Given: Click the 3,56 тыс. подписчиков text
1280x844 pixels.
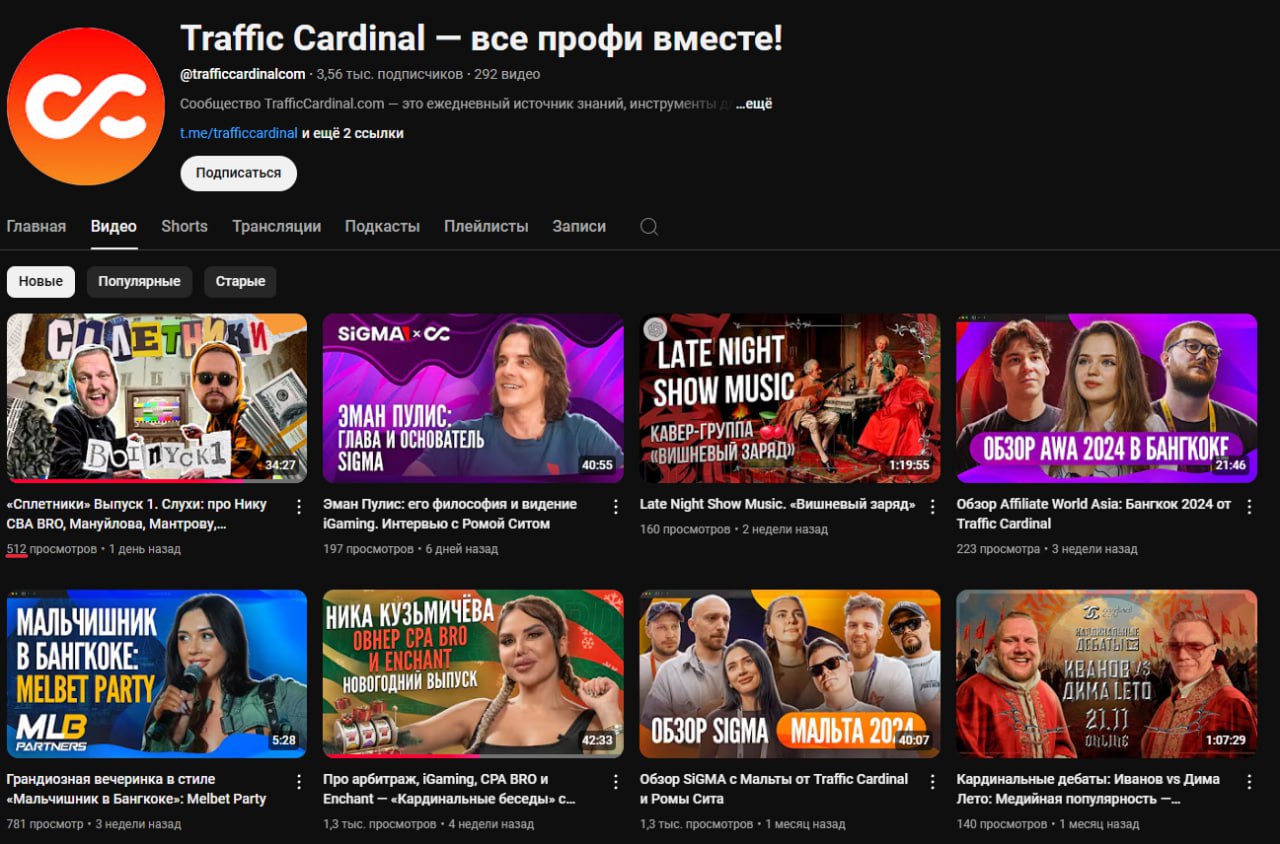Looking at the screenshot, I should tap(390, 74).
